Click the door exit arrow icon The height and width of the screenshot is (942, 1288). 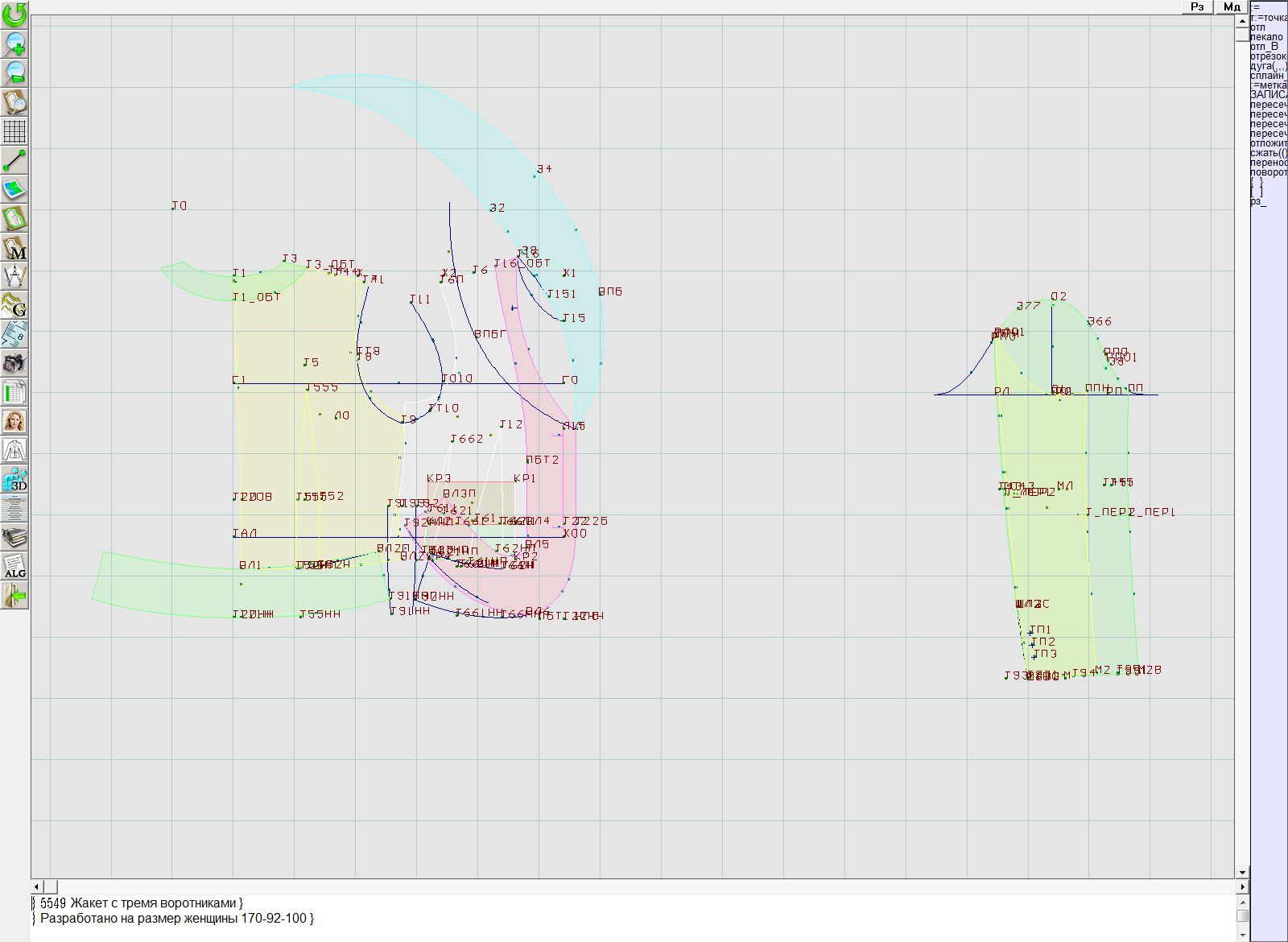click(x=14, y=596)
